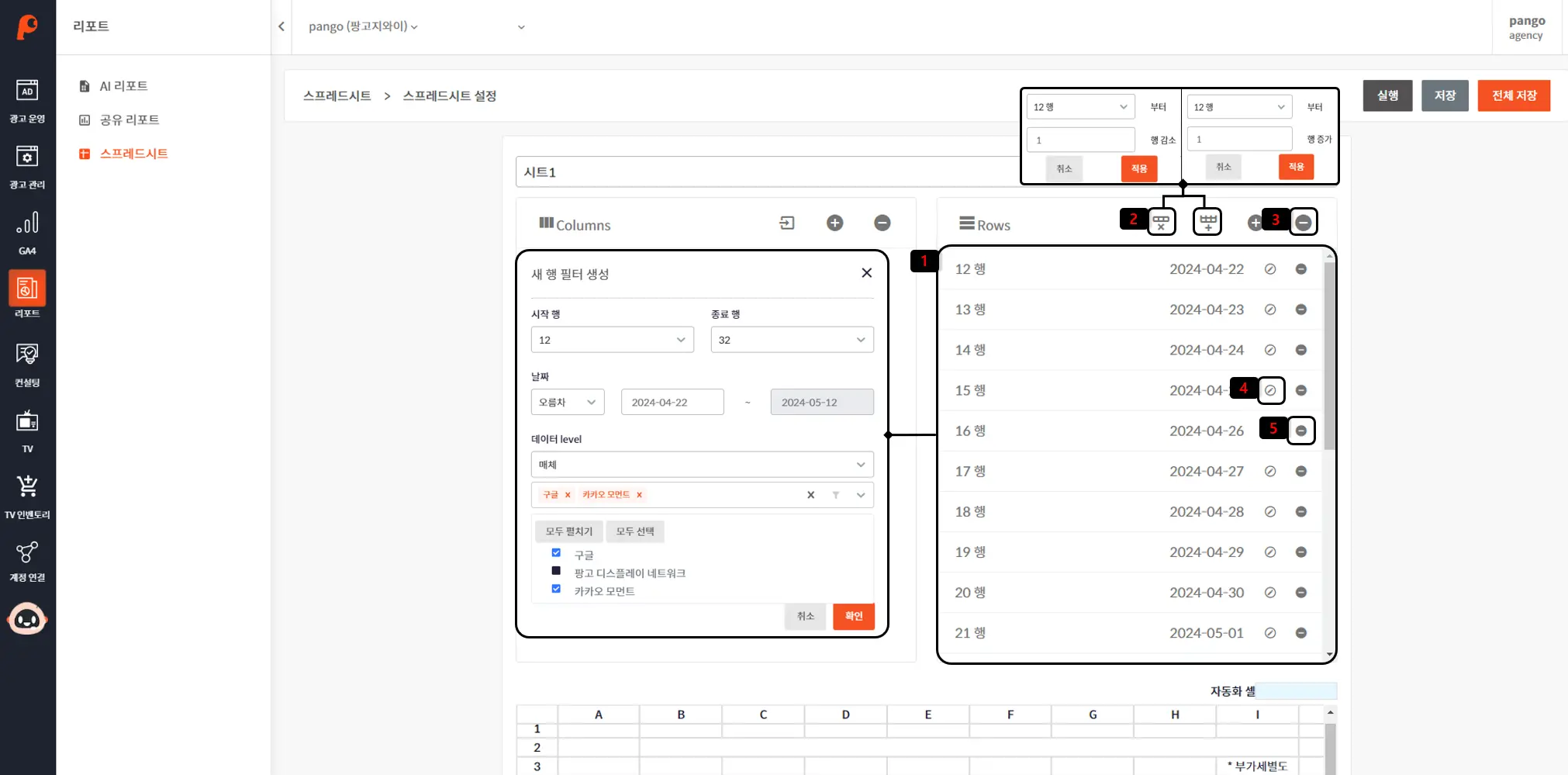Select AI 리포트 in the side menu
Screen dimensions: 1568x775
[x=123, y=86]
